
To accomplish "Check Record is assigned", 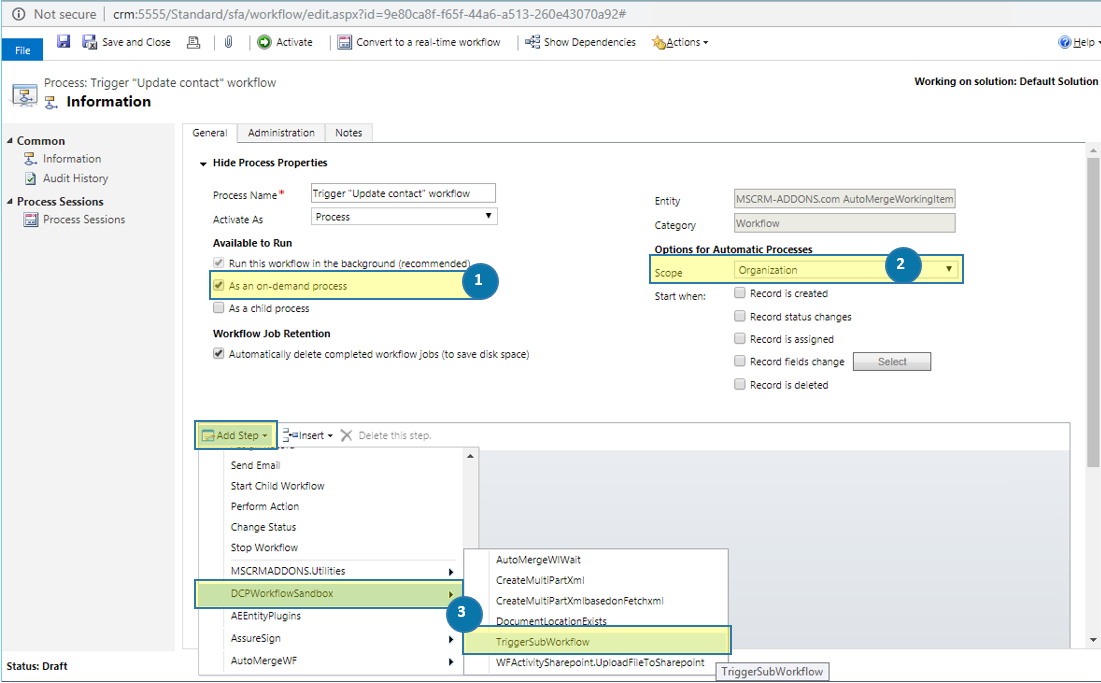I will point(739,338).
